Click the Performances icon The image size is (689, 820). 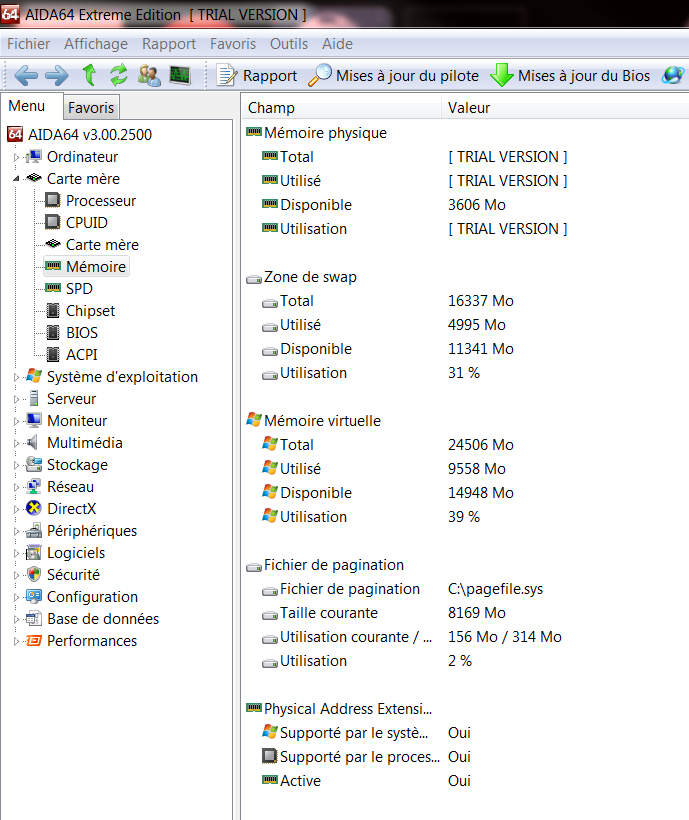pyautogui.click(x=33, y=641)
